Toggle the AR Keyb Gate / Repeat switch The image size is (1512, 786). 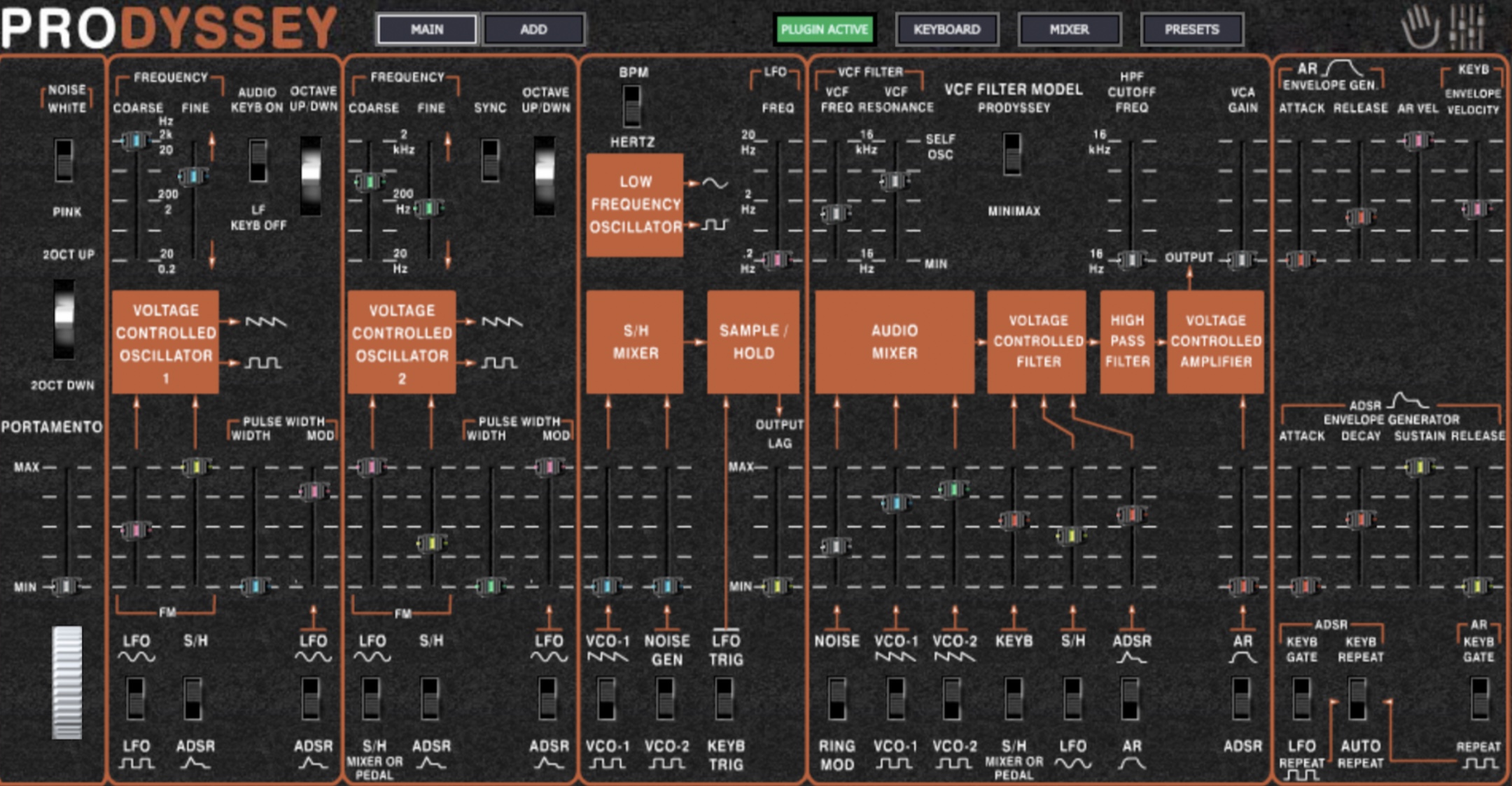point(1479,698)
